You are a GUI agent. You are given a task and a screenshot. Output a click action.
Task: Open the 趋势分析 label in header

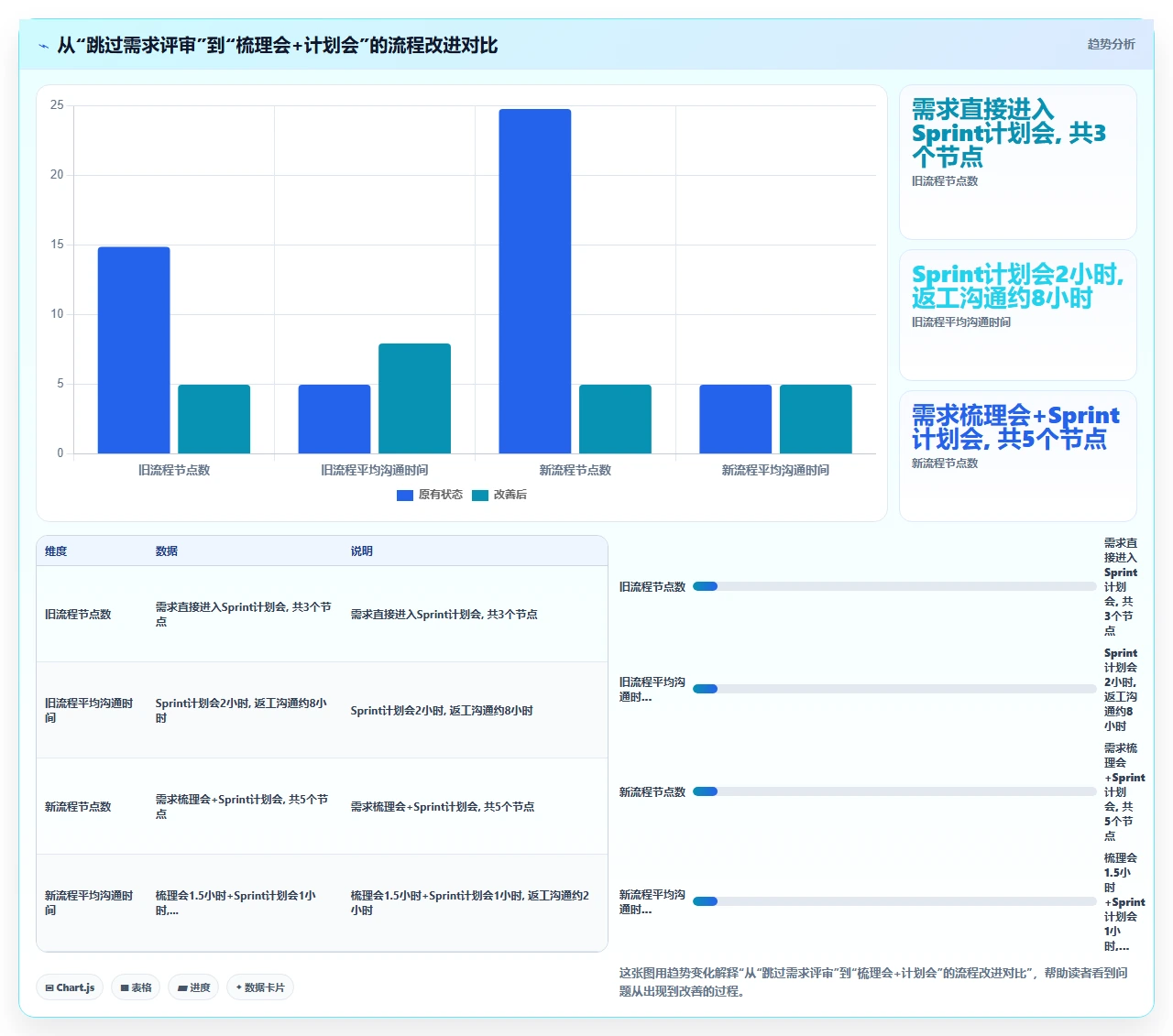[x=1111, y=44]
